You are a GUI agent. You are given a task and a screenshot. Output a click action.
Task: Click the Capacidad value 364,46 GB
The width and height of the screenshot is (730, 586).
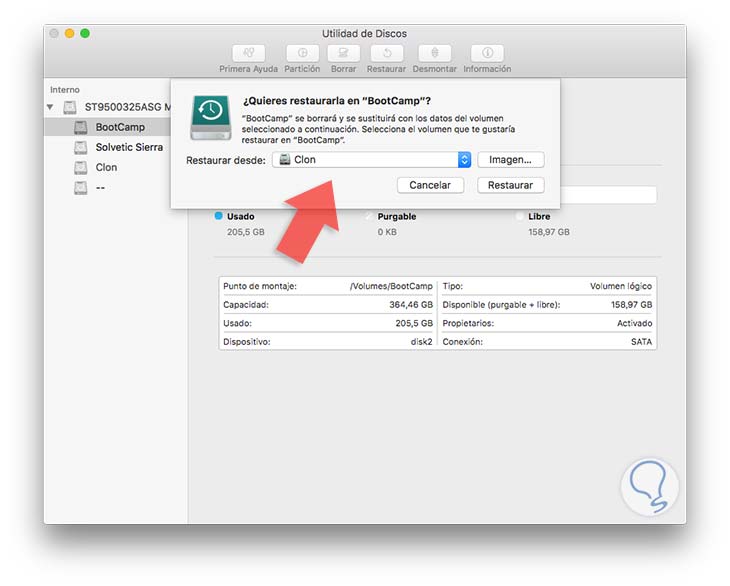pos(411,305)
